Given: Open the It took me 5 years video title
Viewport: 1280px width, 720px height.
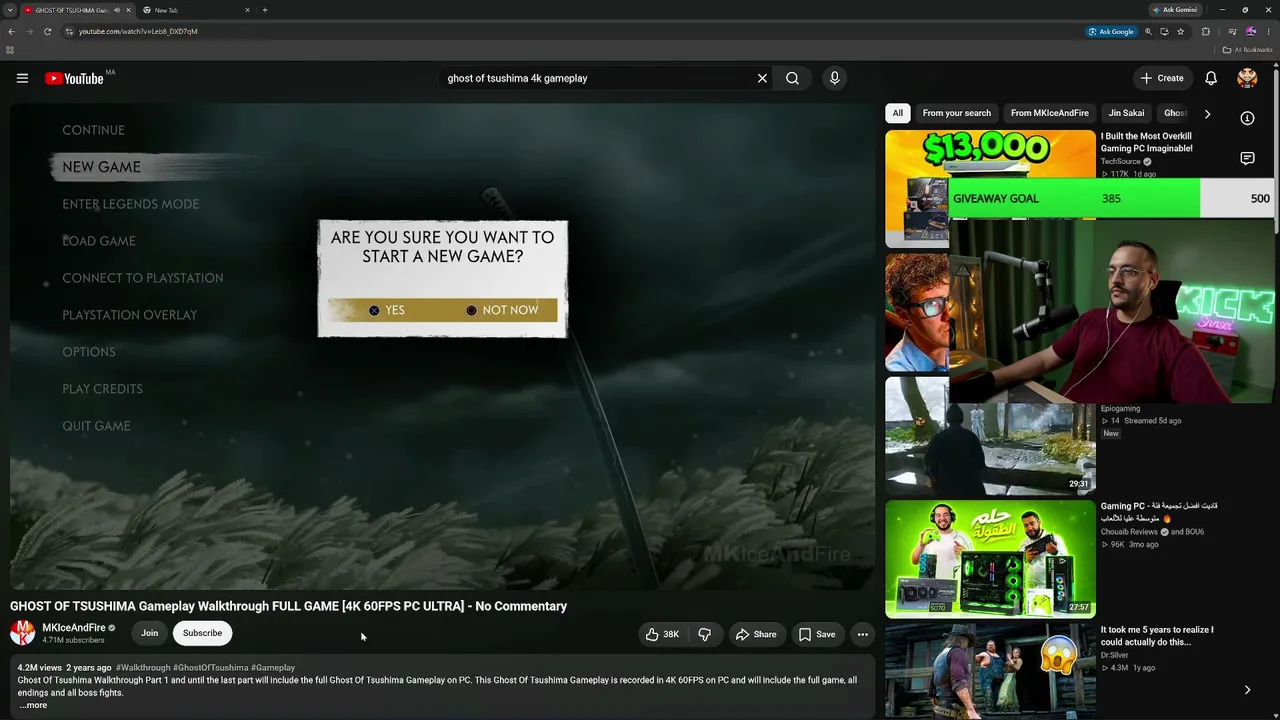Looking at the screenshot, I should pos(1157,636).
